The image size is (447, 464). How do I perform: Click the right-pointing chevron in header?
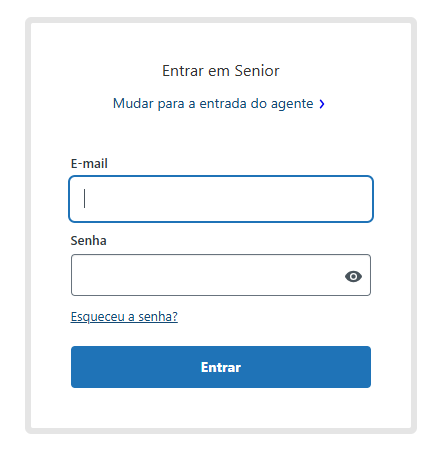(x=322, y=104)
